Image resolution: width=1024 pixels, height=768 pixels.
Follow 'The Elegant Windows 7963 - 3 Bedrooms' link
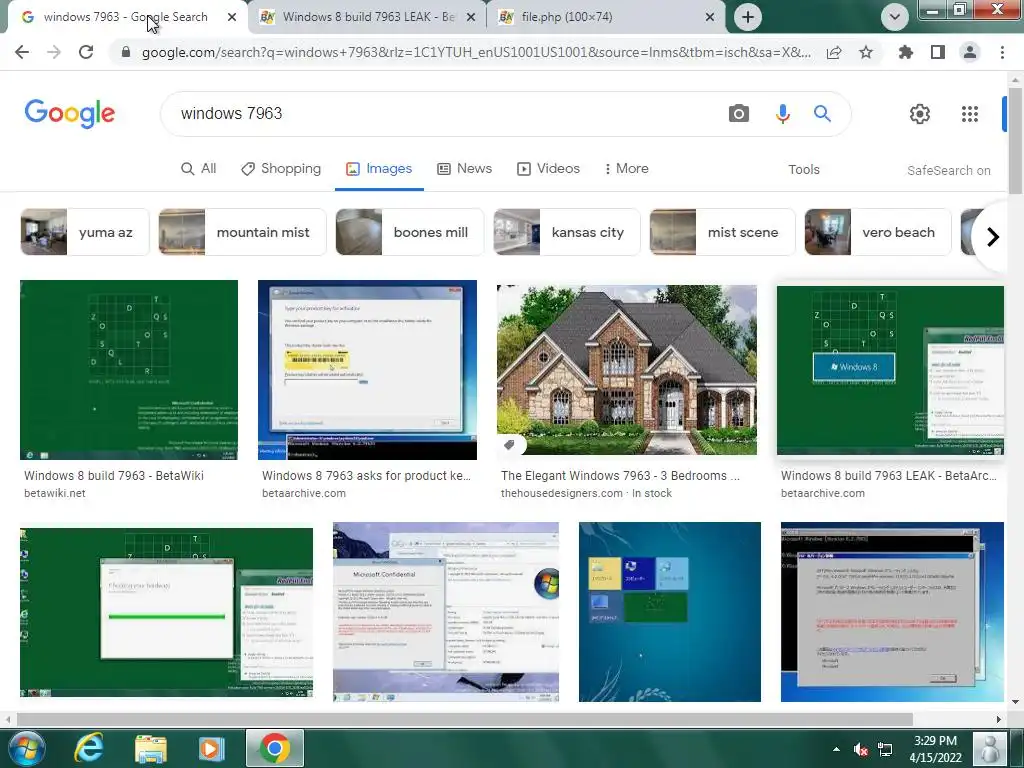620,475
